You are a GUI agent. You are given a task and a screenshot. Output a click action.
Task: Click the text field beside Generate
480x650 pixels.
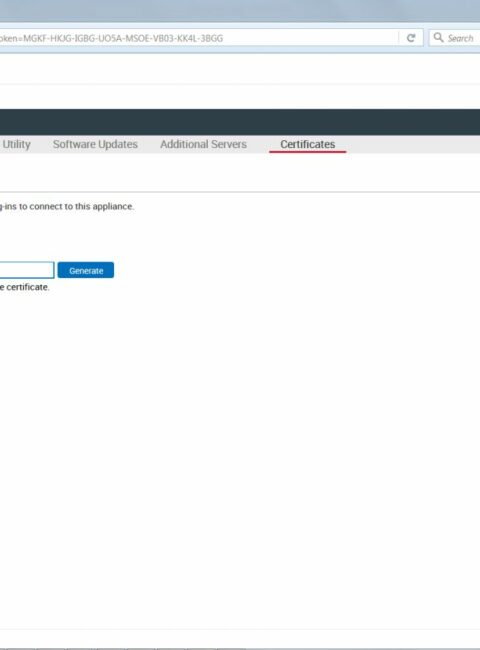pyautogui.click(x=27, y=270)
